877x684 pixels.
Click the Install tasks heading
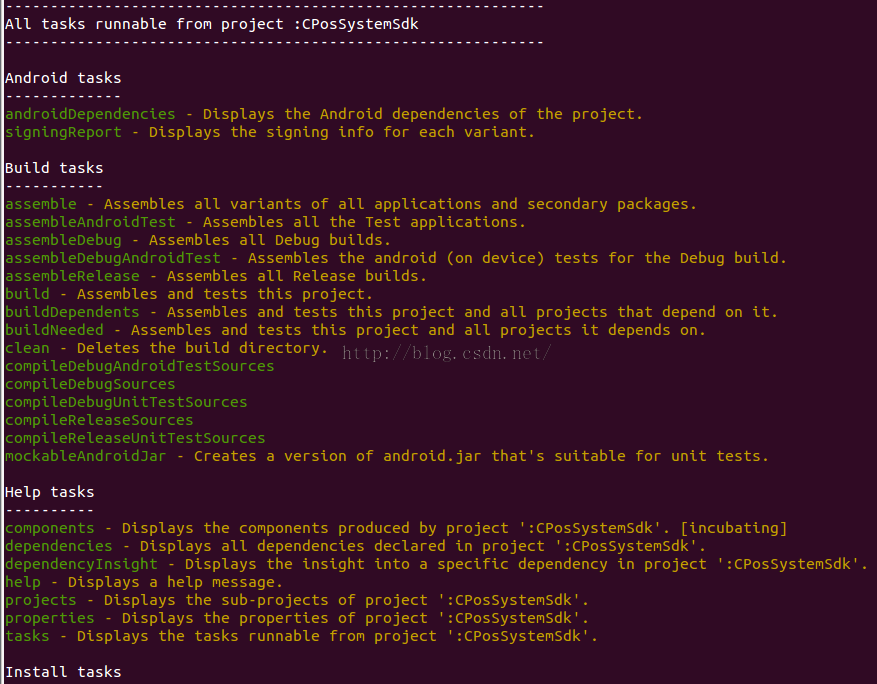63,672
